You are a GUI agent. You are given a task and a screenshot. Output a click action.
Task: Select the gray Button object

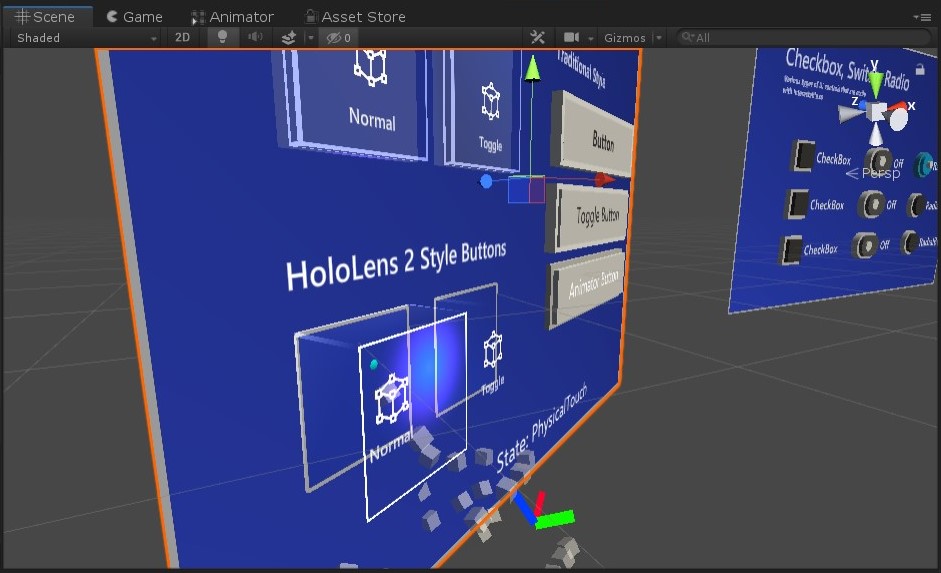[592, 136]
